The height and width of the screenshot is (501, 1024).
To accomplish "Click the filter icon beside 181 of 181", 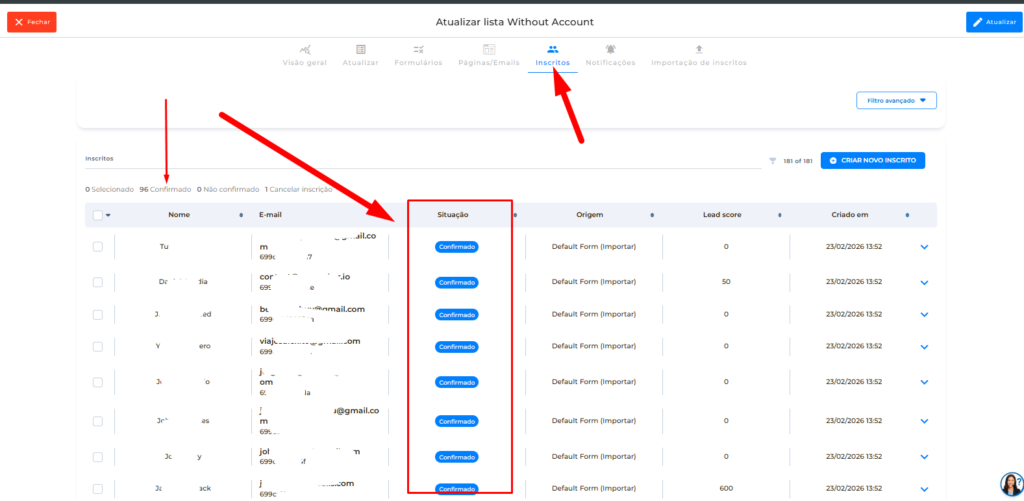I will click(x=772, y=161).
